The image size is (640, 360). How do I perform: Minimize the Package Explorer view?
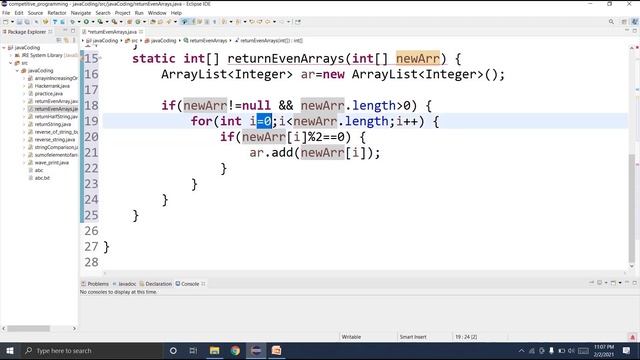pyautogui.click(x=65, y=31)
